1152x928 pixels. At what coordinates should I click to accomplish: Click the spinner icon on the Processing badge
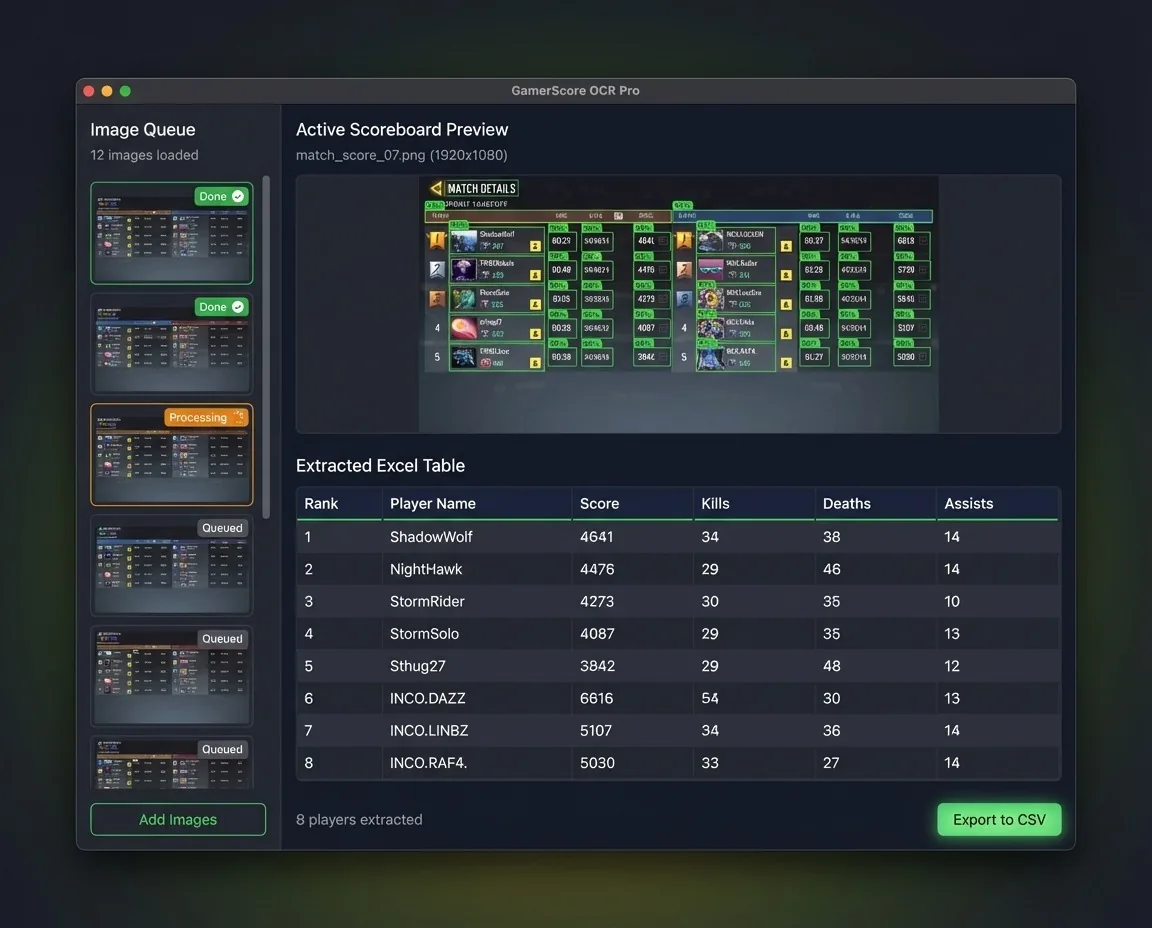coord(238,417)
